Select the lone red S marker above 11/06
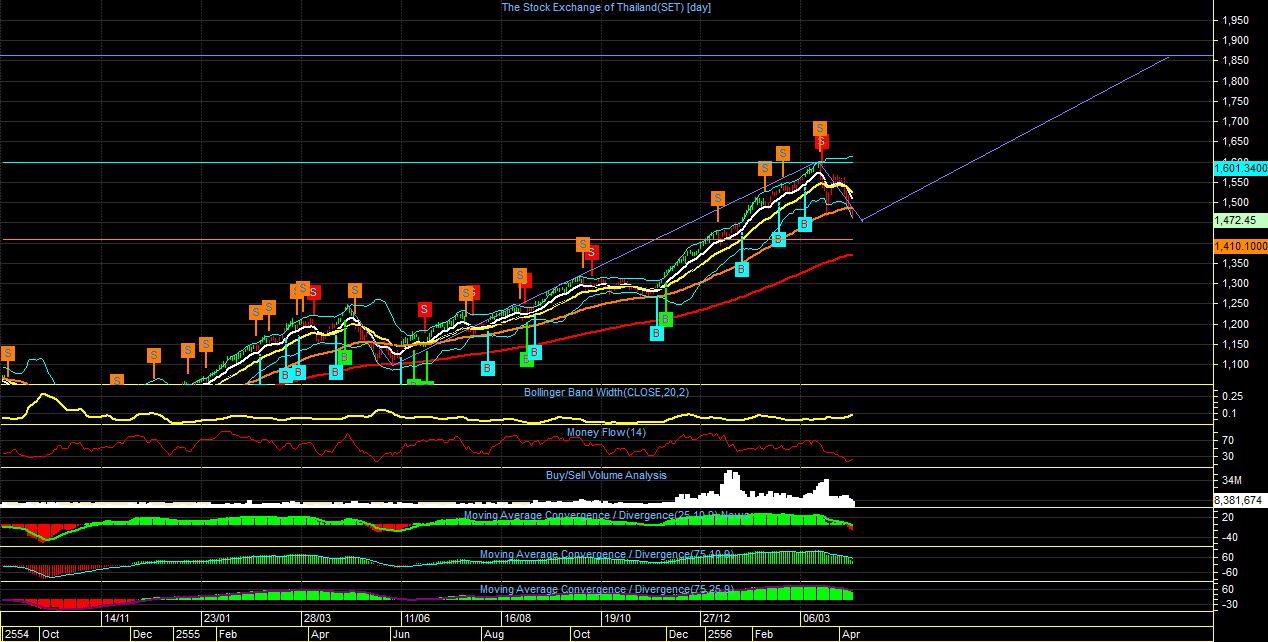 pyautogui.click(x=425, y=309)
